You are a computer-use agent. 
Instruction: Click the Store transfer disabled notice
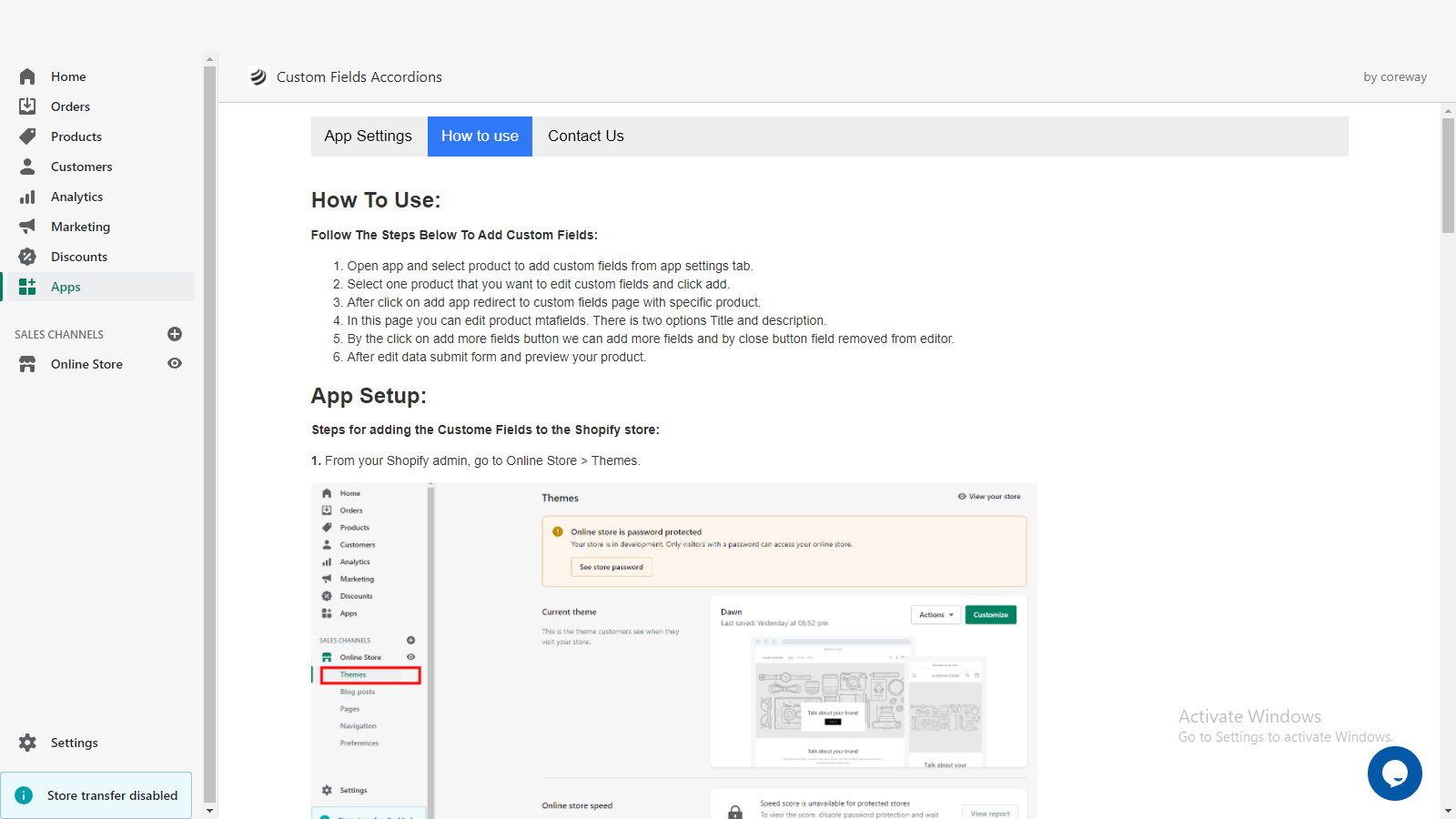[96, 795]
